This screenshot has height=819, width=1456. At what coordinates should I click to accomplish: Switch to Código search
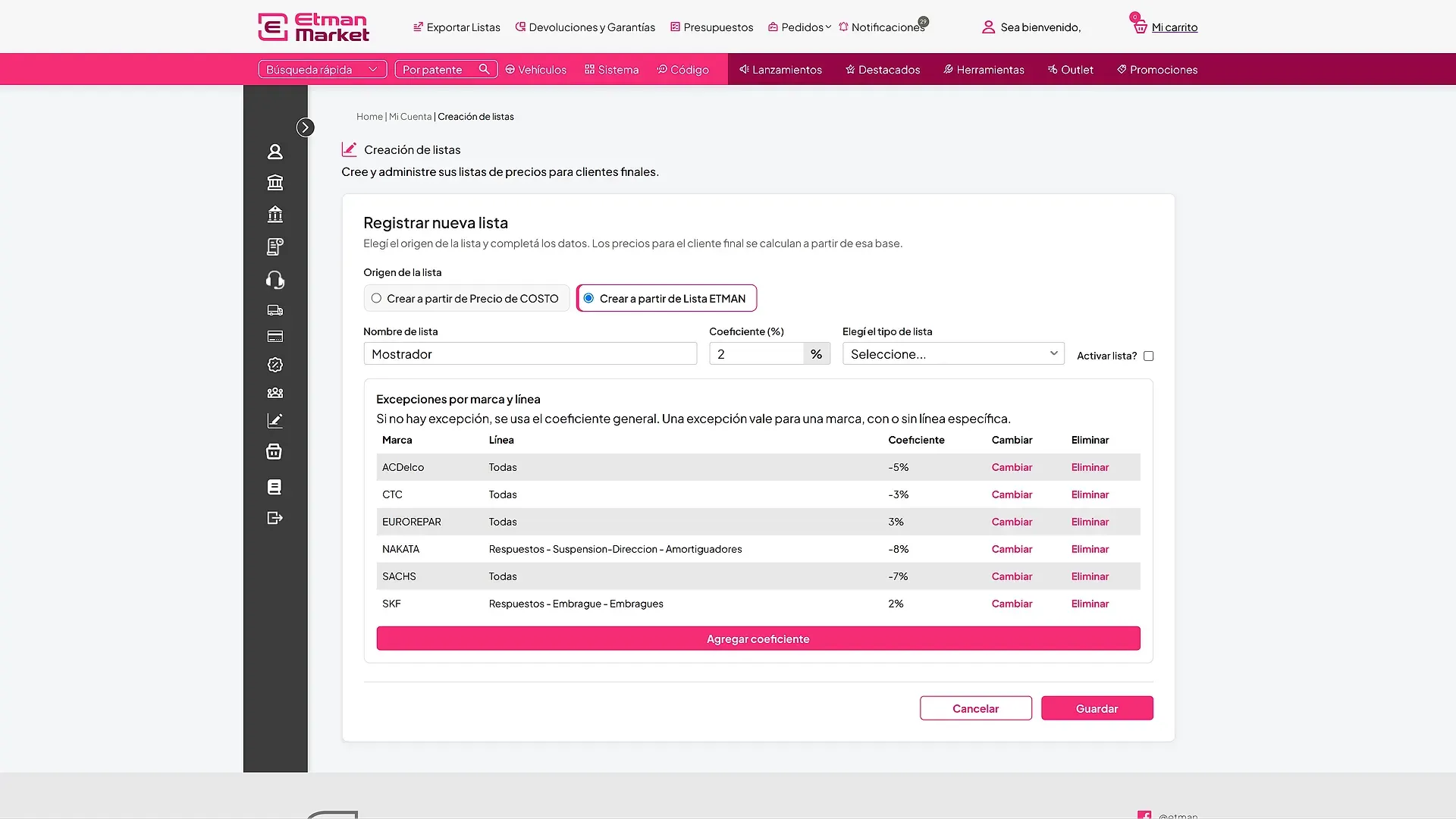tap(683, 69)
